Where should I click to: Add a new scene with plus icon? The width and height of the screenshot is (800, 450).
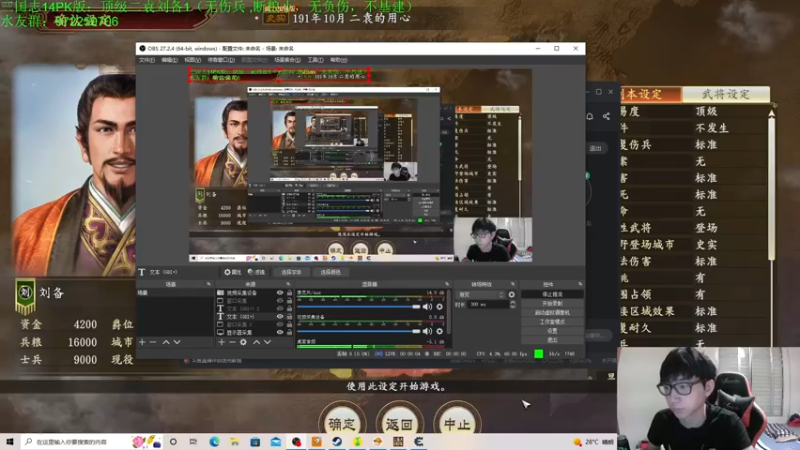142,342
